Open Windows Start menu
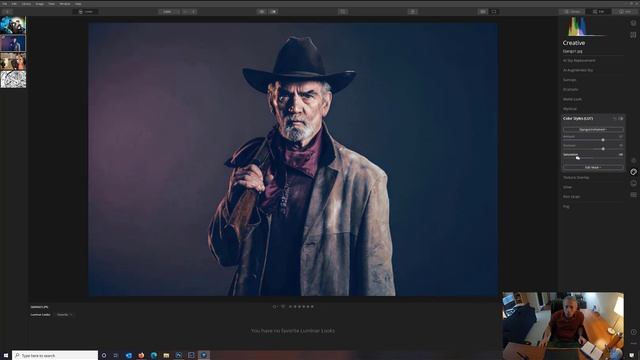Viewport: 640px width, 360px height. point(6,356)
